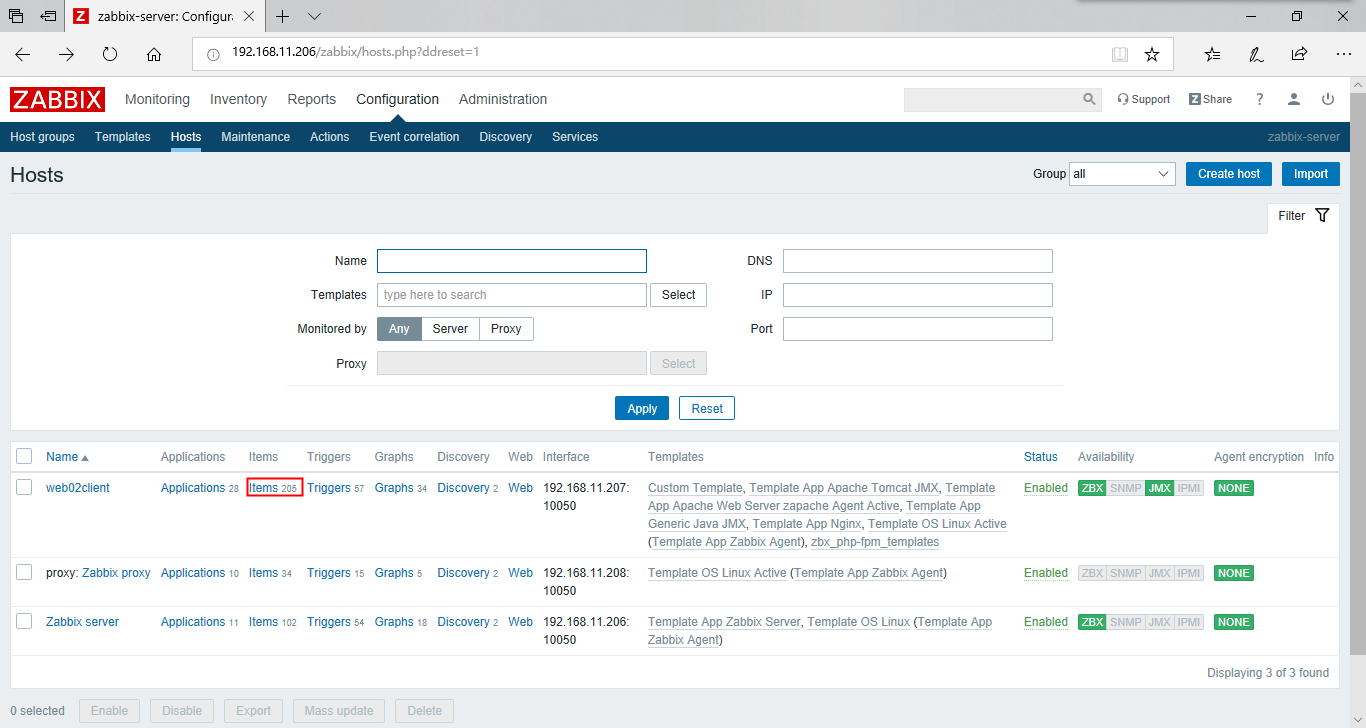Click the set tabs aside icon
This screenshot has height=728, width=1366.
point(49,16)
